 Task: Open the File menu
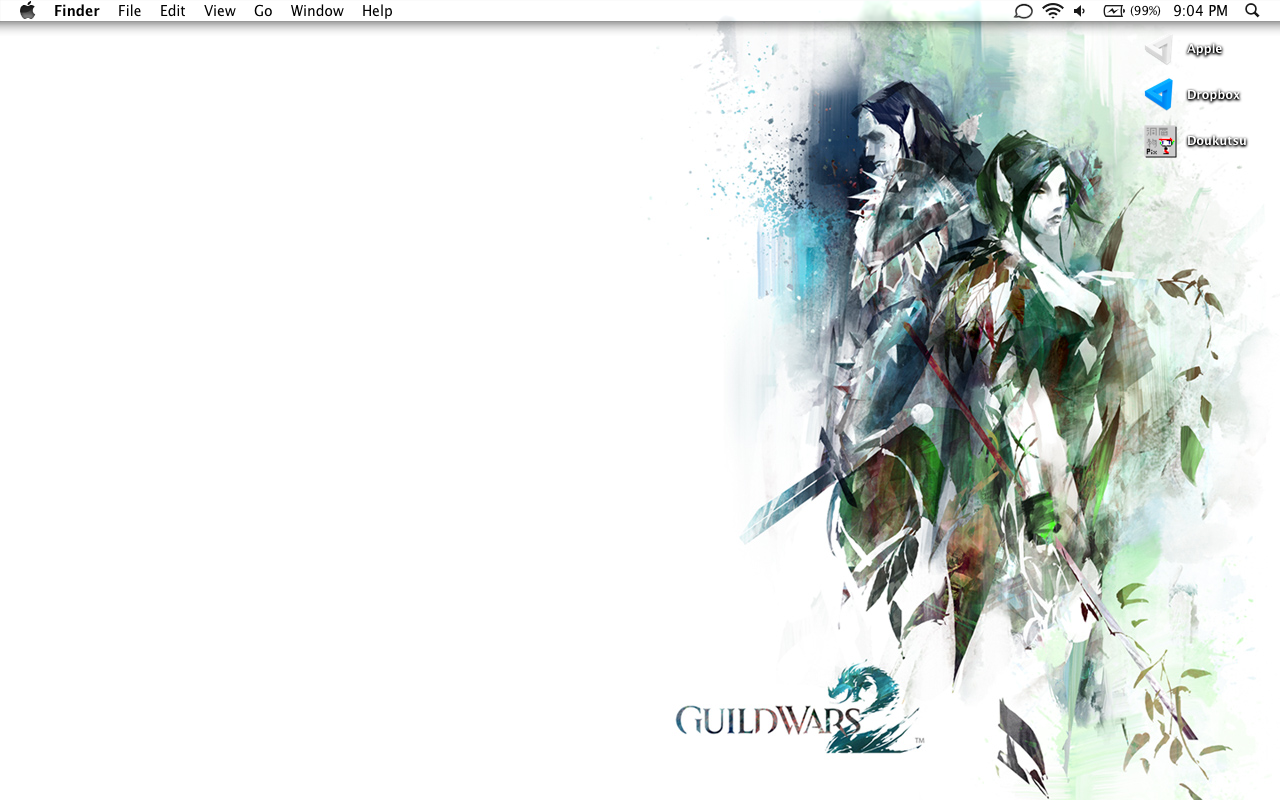pyautogui.click(x=129, y=11)
